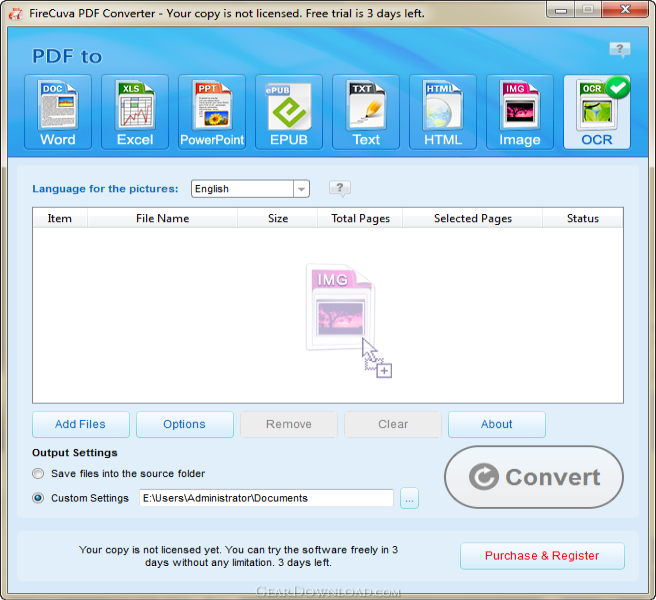This screenshot has width=656, height=600.
Task: Pick the EPUB output format
Action: pyautogui.click(x=289, y=112)
